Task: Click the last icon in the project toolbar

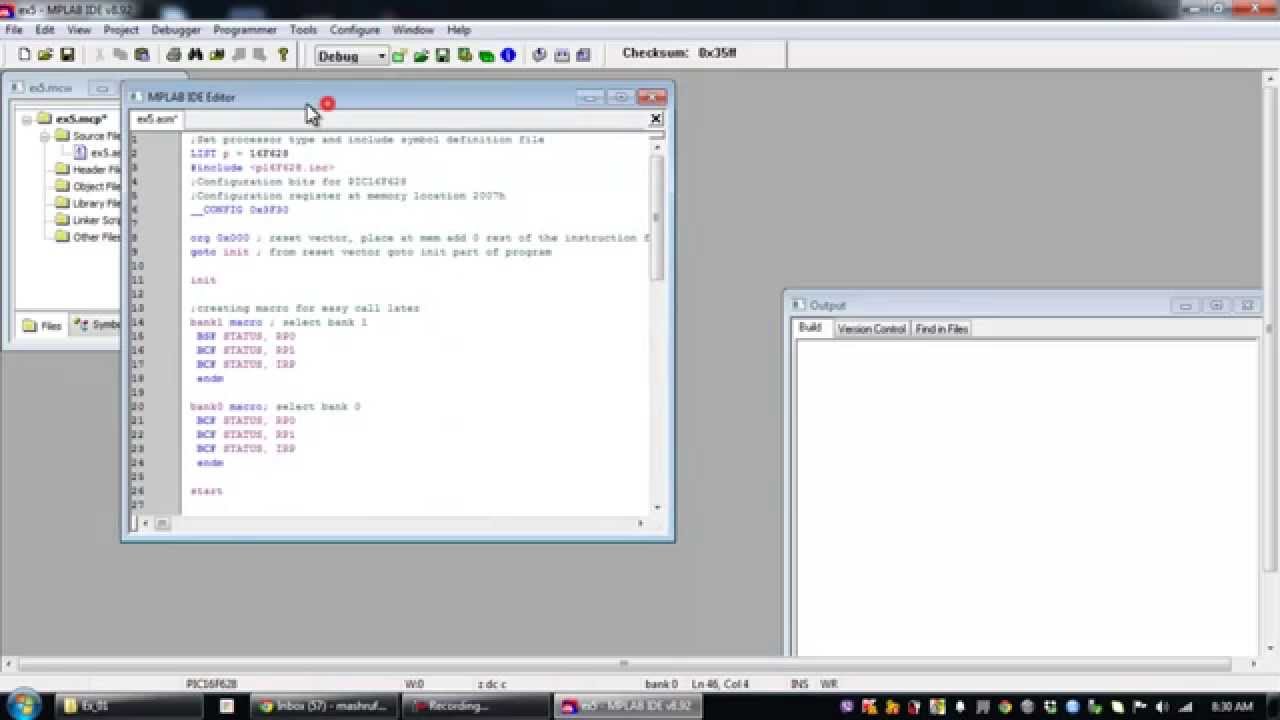Action: (x=584, y=55)
